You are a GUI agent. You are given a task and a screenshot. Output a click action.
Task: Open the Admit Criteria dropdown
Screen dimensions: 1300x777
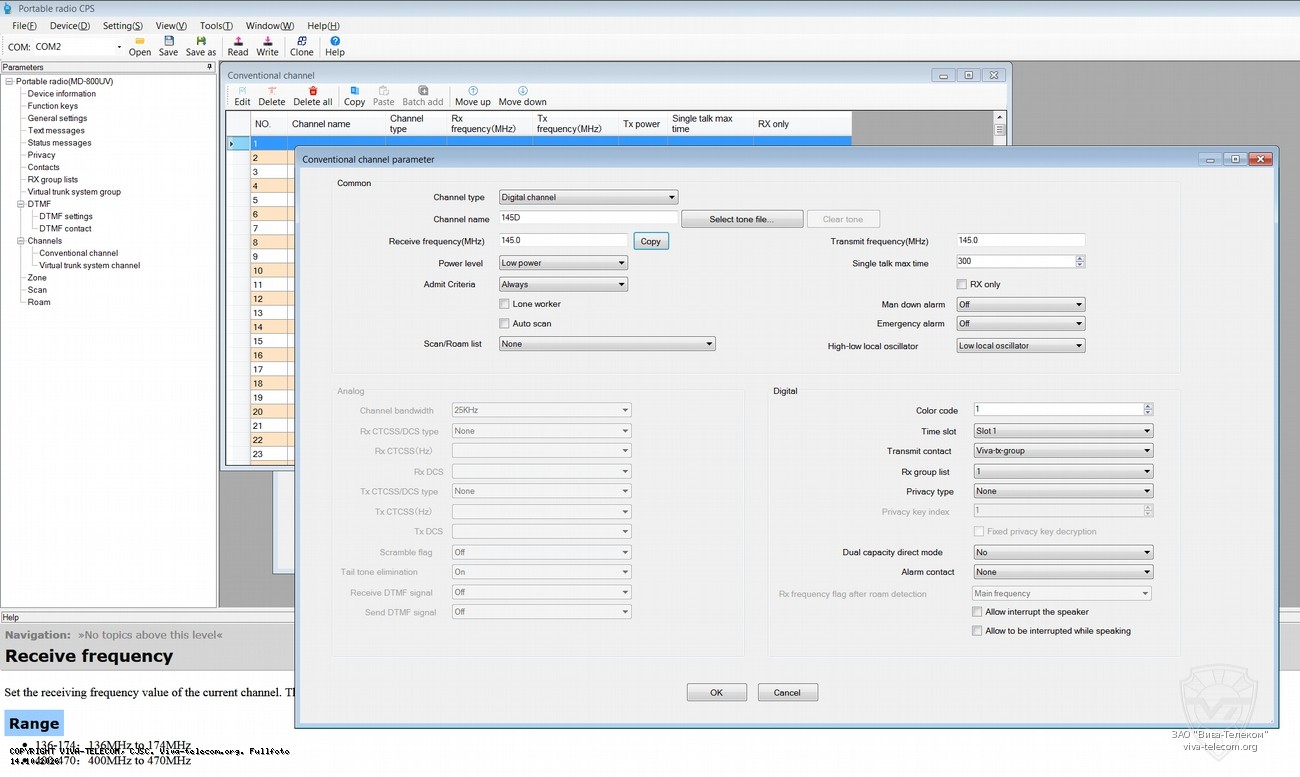click(563, 285)
